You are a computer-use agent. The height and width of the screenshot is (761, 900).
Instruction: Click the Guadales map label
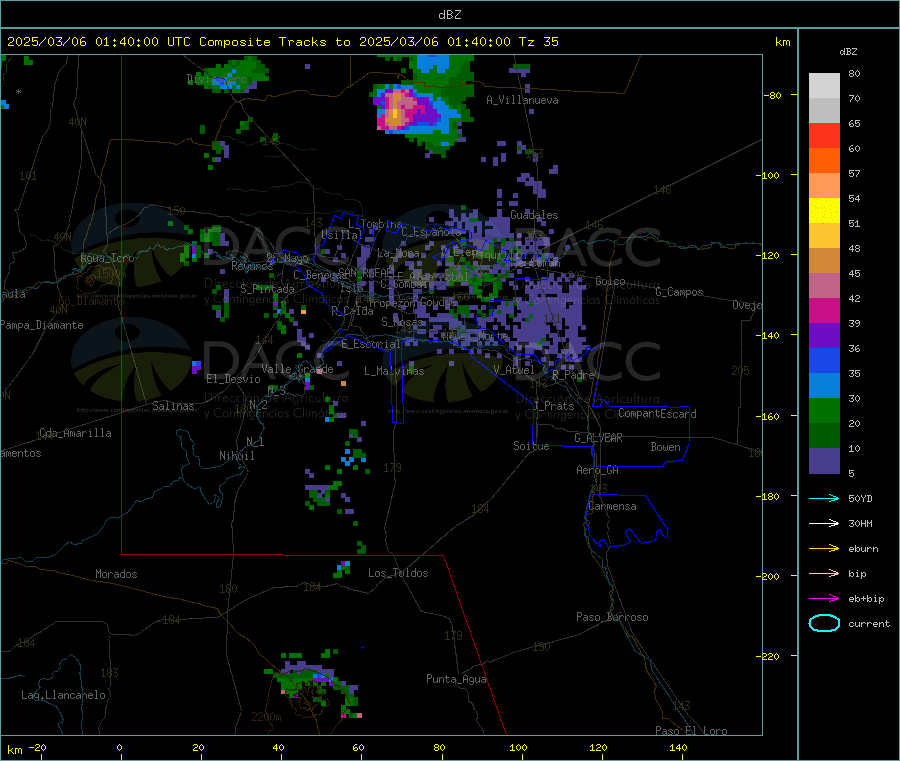pyautogui.click(x=534, y=215)
